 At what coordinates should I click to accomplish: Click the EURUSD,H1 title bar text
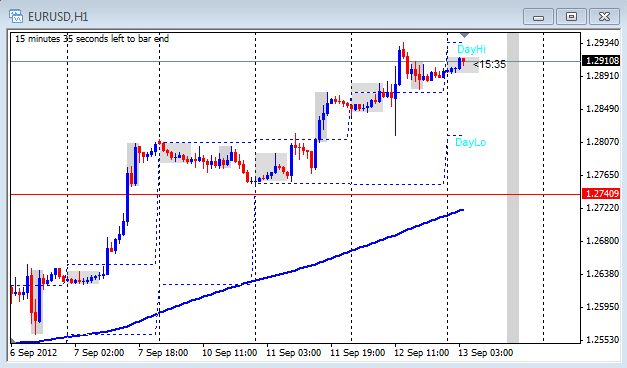pyautogui.click(x=58, y=17)
